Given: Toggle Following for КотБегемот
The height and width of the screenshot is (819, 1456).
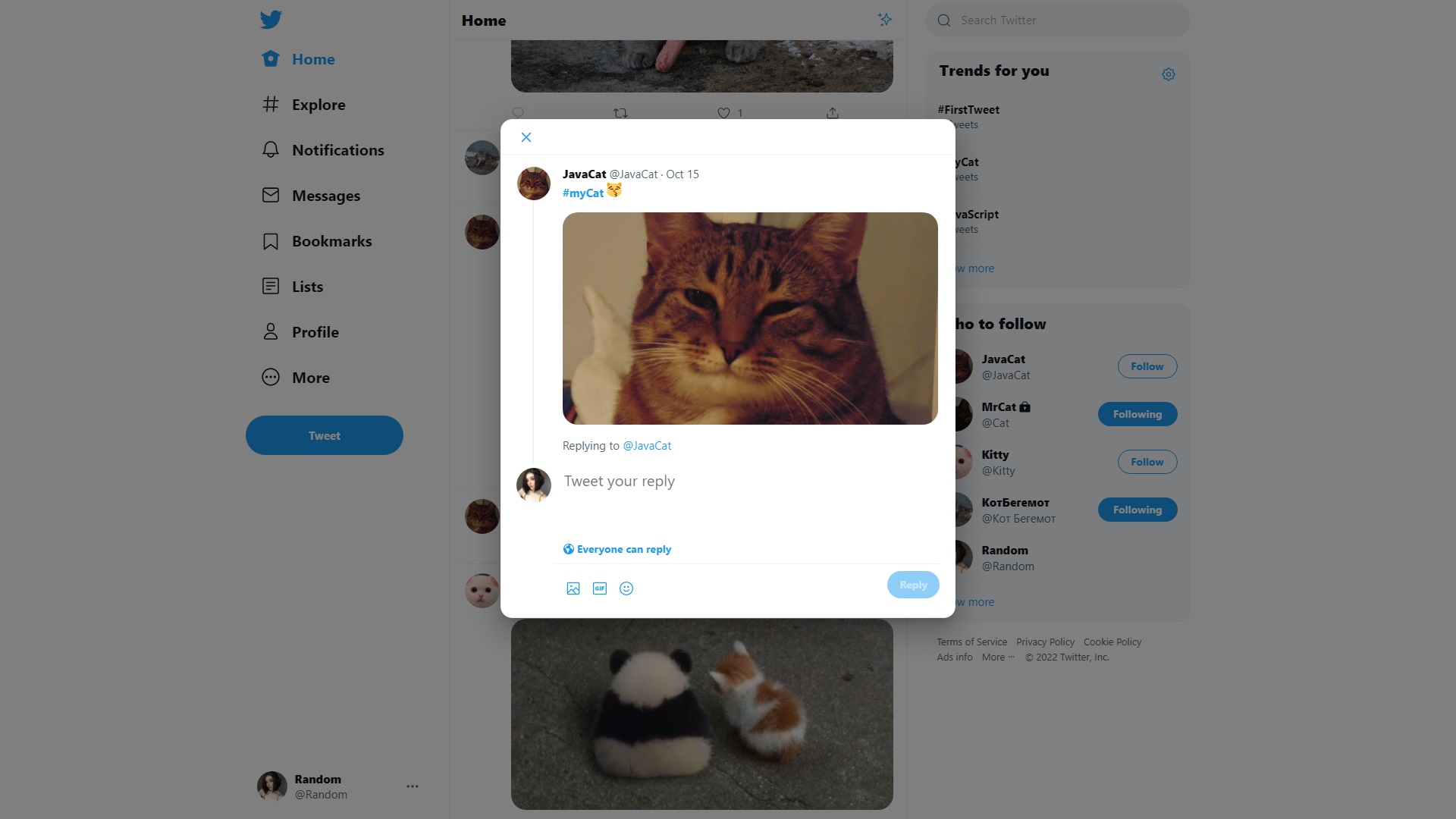Looking at the screenshot, I should coord(1137,510).
